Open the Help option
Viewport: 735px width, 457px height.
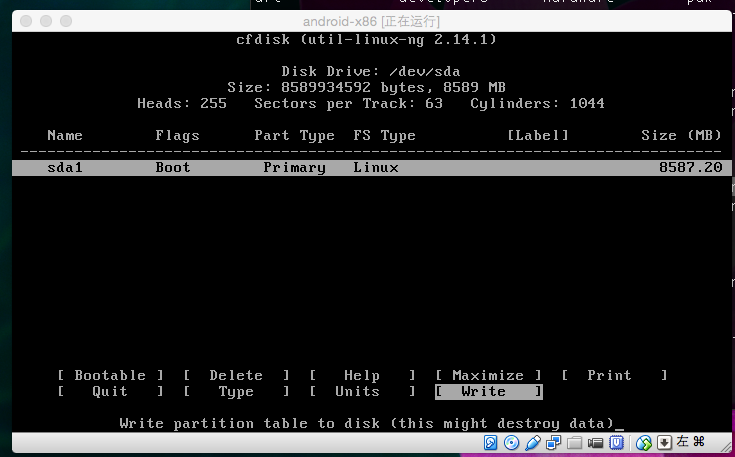362,376
